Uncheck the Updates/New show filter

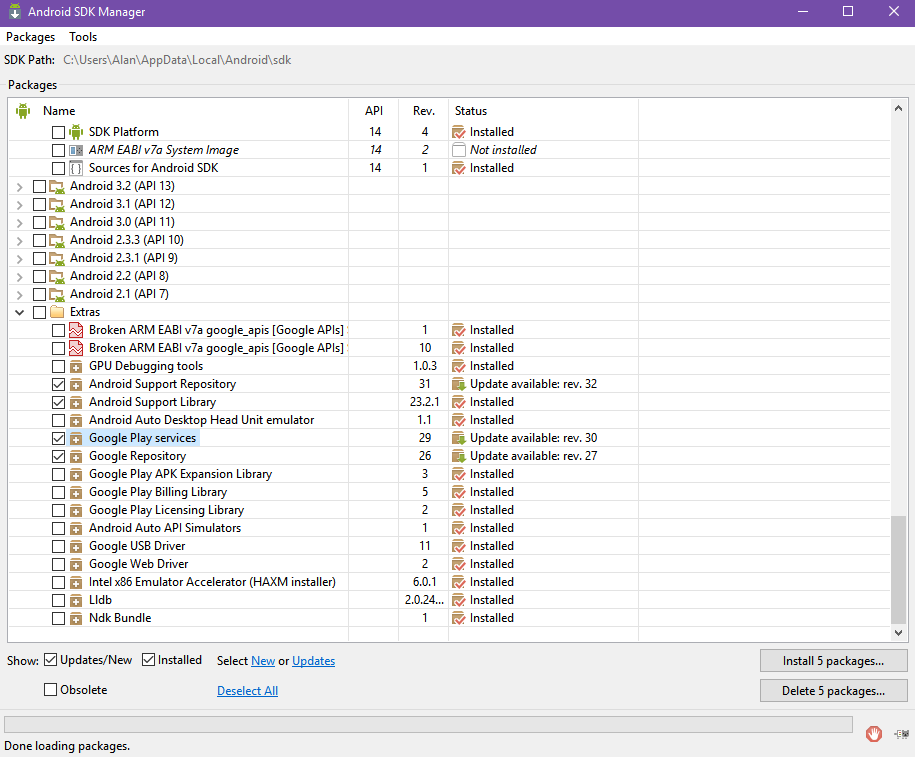(51, 660)
